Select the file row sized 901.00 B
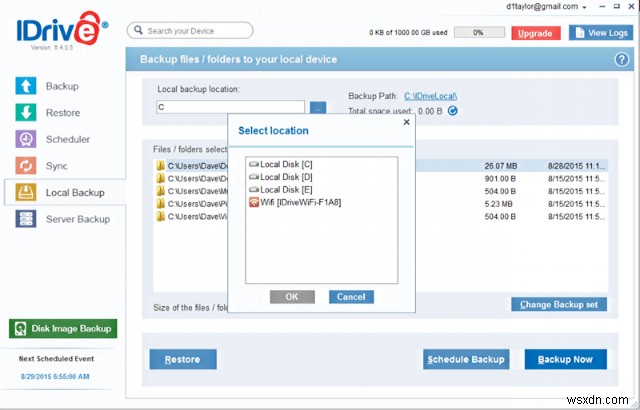Image resolution: width=640 pixels, height=410 pixels. [381, 178]
